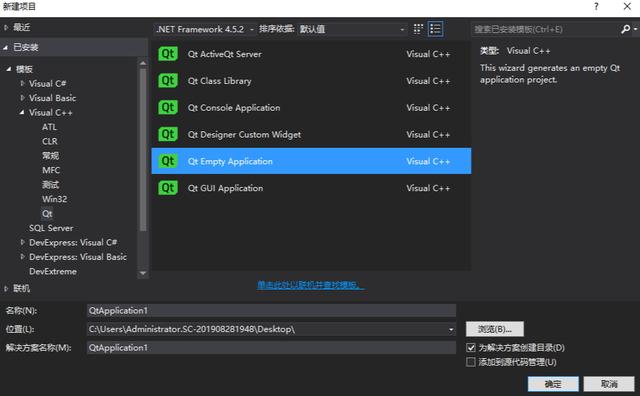The height and width of the screenshot is (396, 640).
Task: Click the search installed templates box
Action: (546, 29)
